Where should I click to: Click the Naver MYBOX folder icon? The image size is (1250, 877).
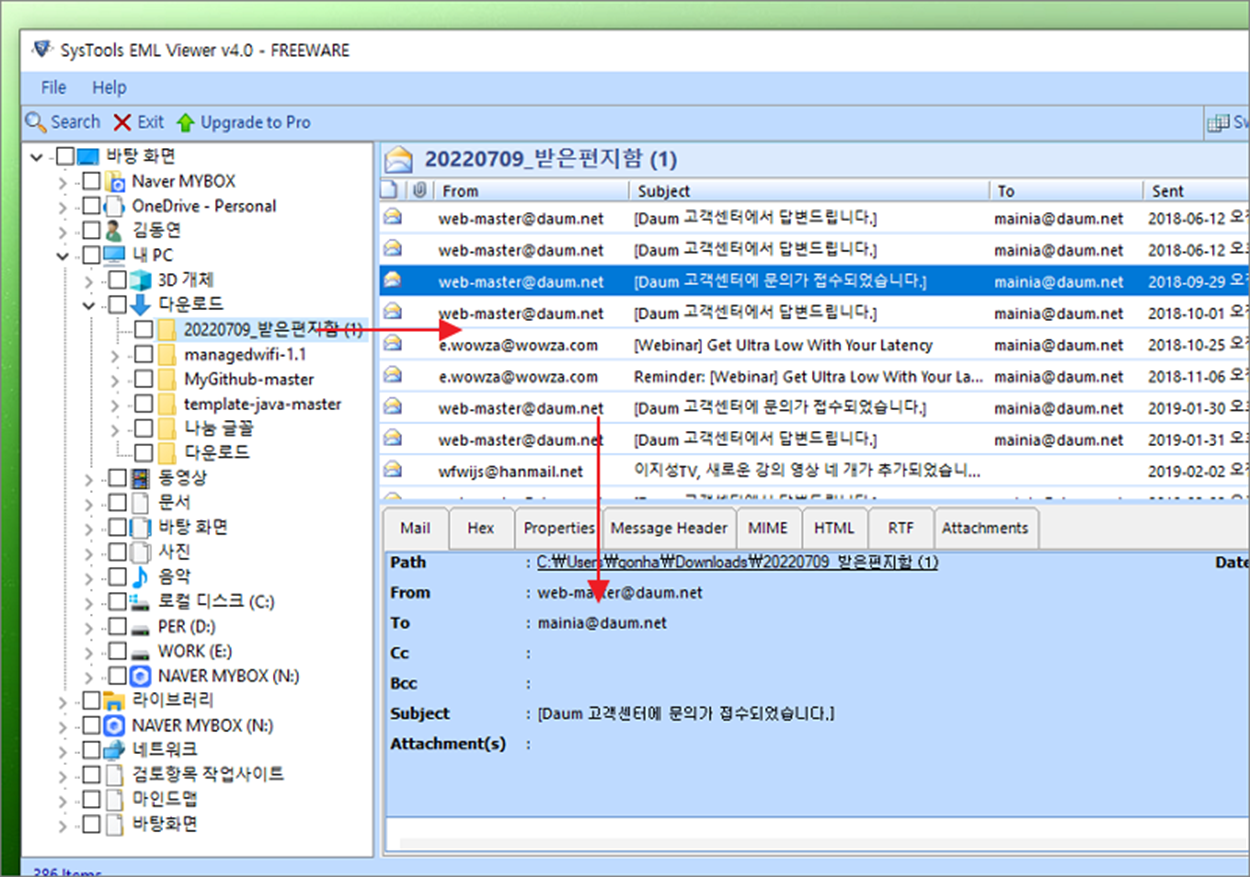pos(116,182)
